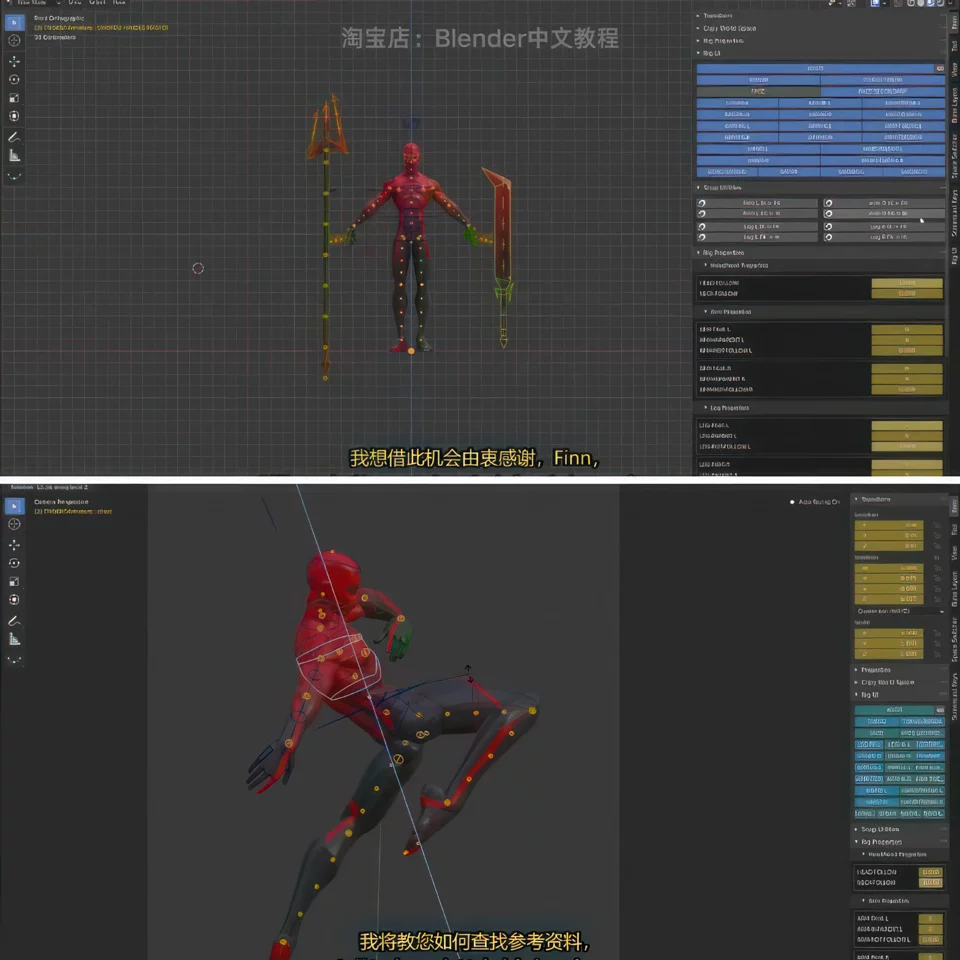Image resolution: width=960 pixels, height=960 pixels.
Task: Select the Transform tool in Camera Perspective viewport
Action: tap(14, 600)
